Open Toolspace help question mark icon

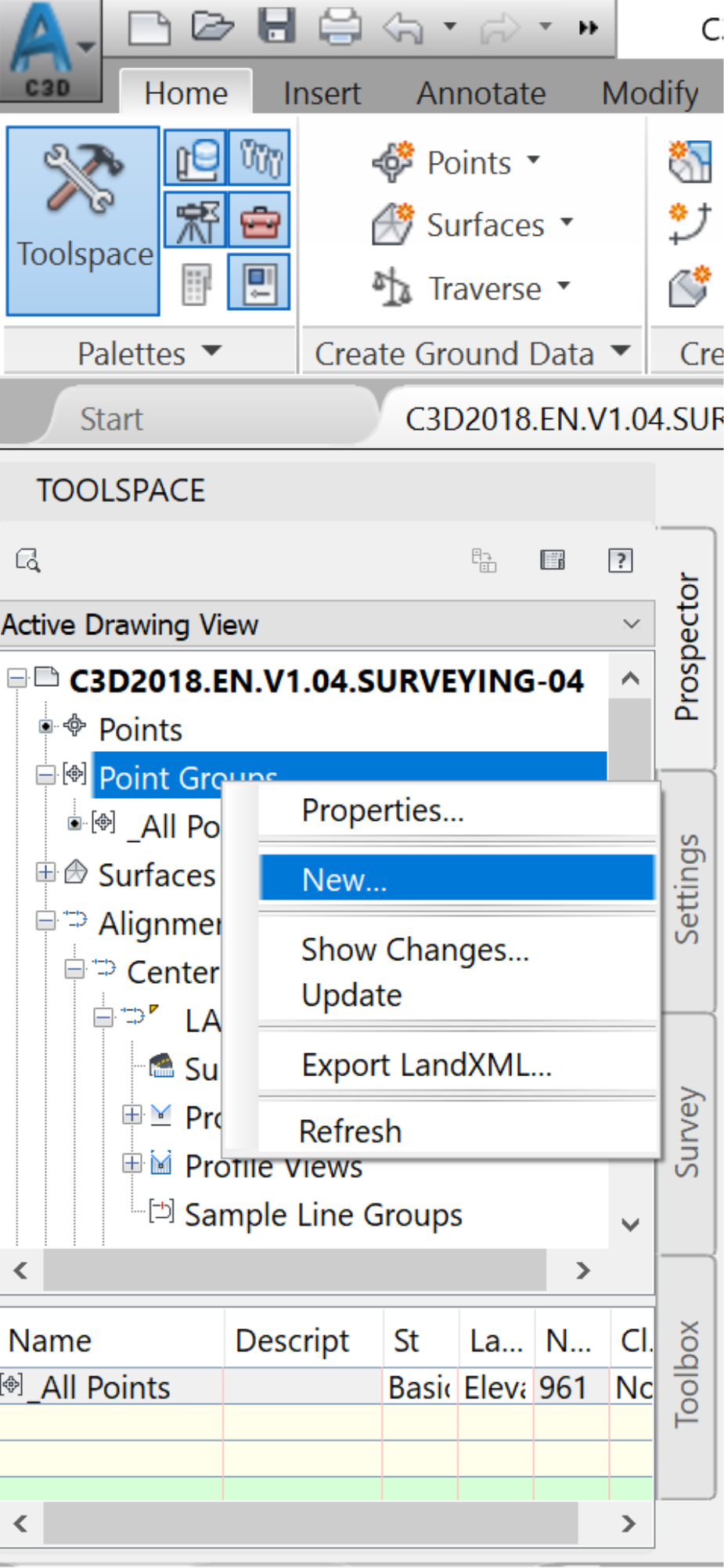621,560
